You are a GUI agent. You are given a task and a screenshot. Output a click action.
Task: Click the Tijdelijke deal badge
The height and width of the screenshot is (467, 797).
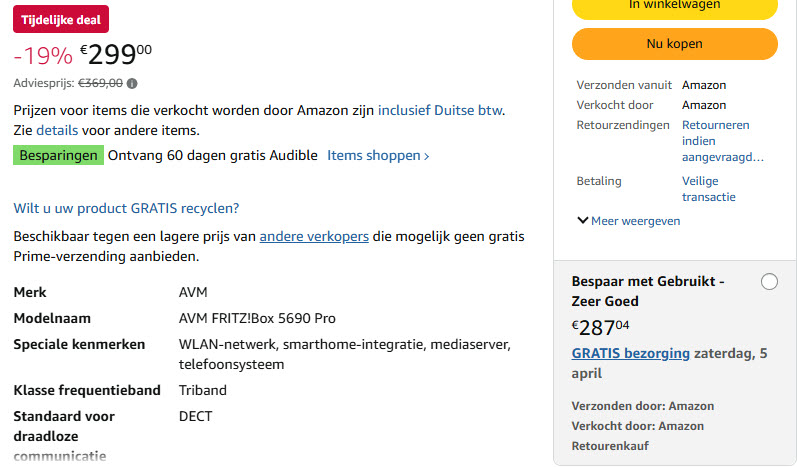click(61, 21)
